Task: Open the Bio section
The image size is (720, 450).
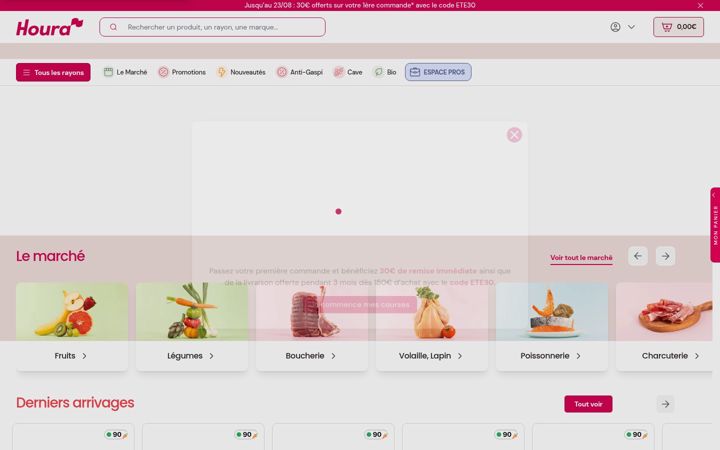Action: pyautogui.click(x=385, y=72)
